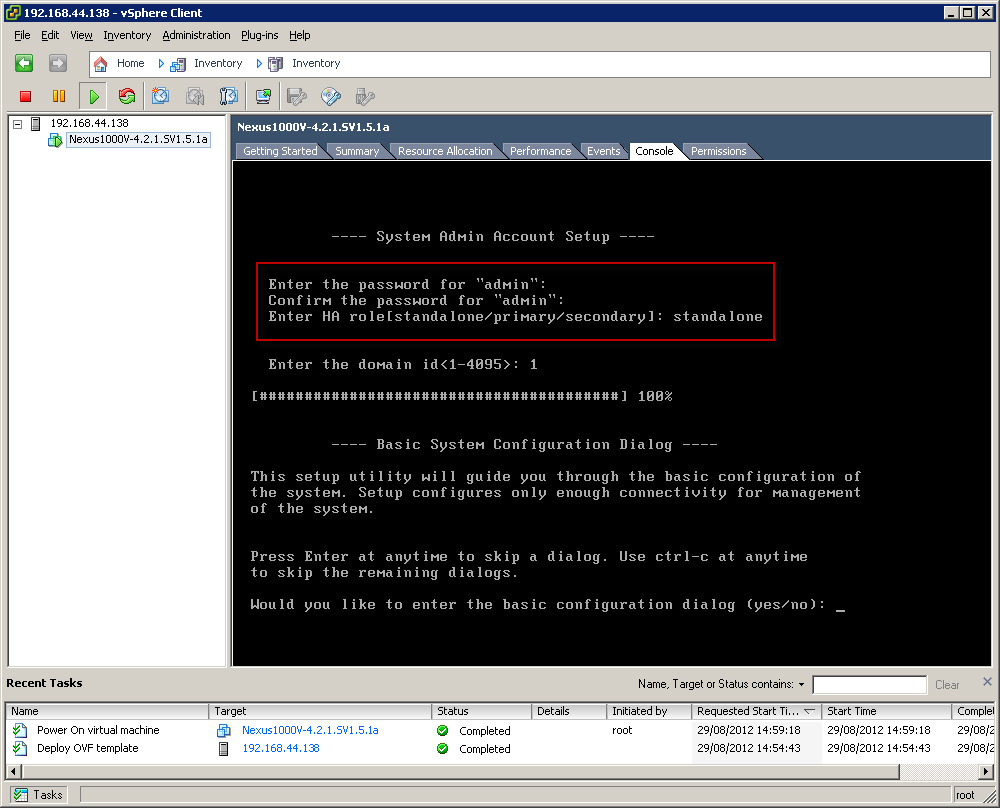This screenshot has height=808, width=1000.
Task: Launch the virtual machine console icon
Action: tap(263, 96)
